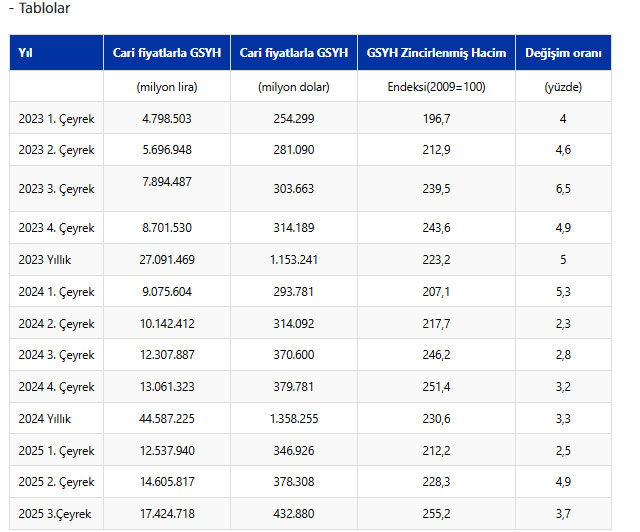Click the "- Tablolar" heading text
The width and height of the screenshot is (640, 532).
(39, 8)
